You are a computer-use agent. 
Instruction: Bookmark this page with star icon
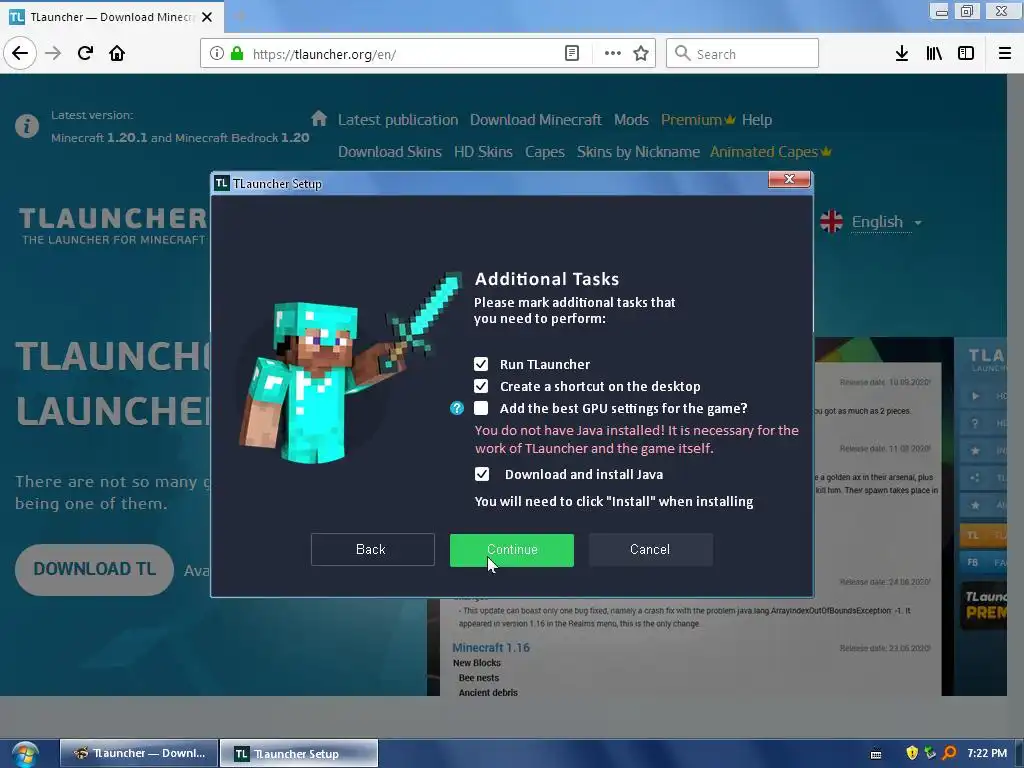(x=641, y=54)
